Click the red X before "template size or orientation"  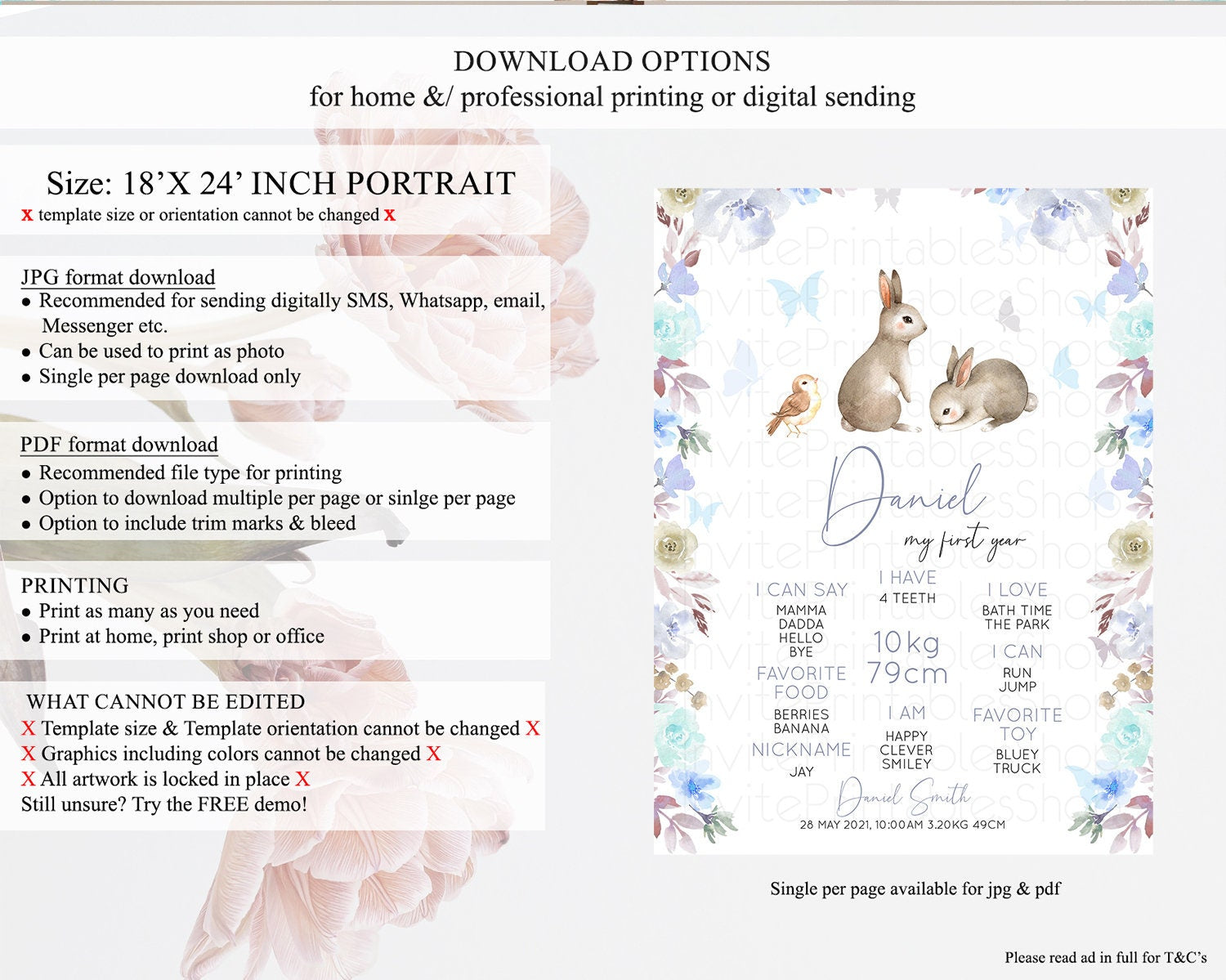[x=27, y=215]
